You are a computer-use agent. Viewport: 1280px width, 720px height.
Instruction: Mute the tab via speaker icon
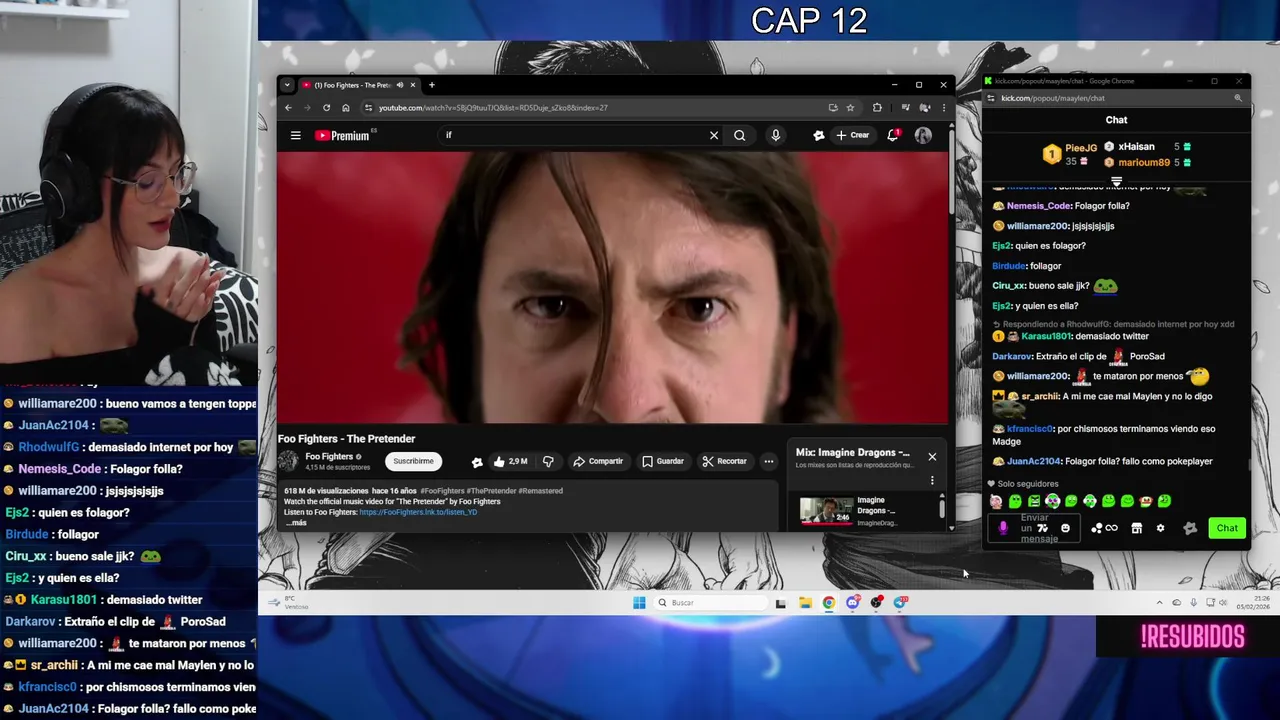click(400, 85)
